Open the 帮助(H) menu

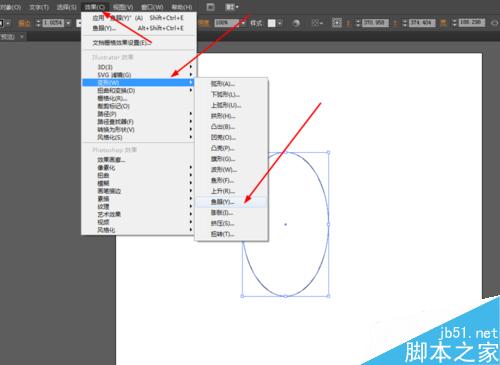[x=181, y=7]
